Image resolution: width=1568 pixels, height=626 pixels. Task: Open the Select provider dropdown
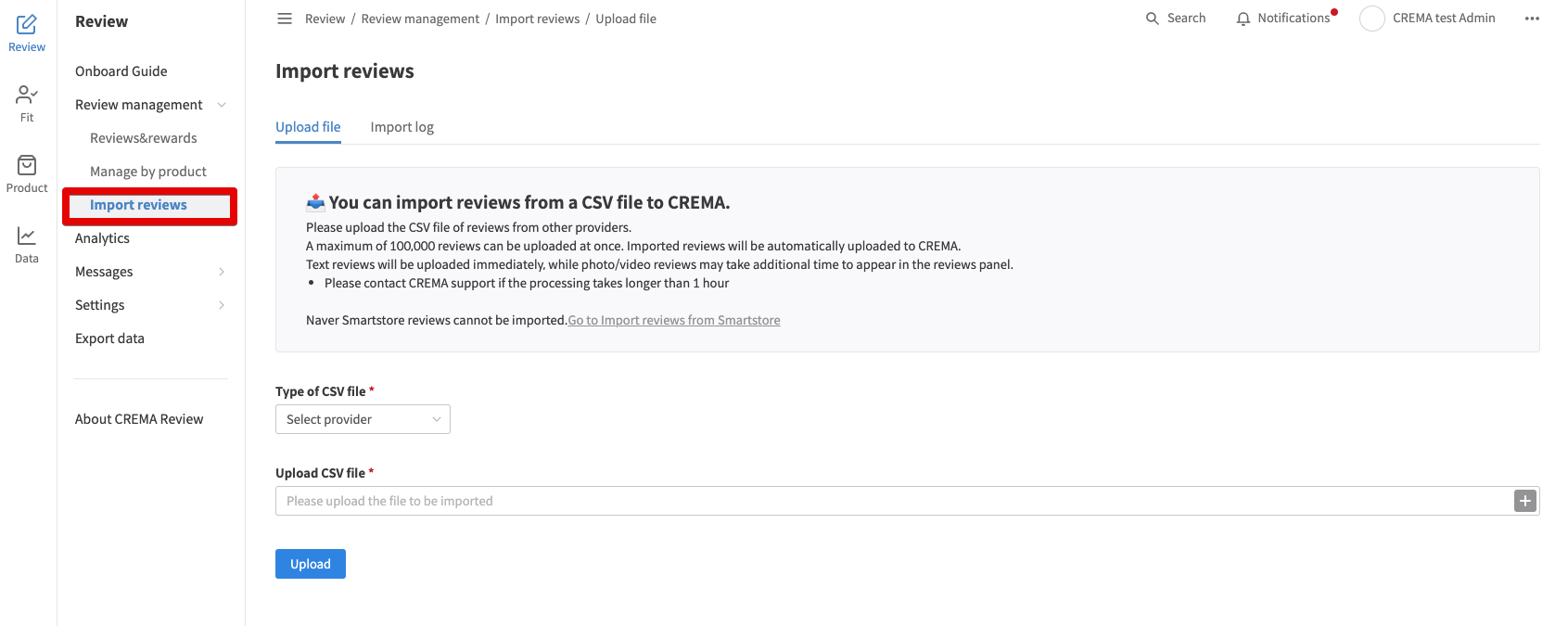point(363,419)
